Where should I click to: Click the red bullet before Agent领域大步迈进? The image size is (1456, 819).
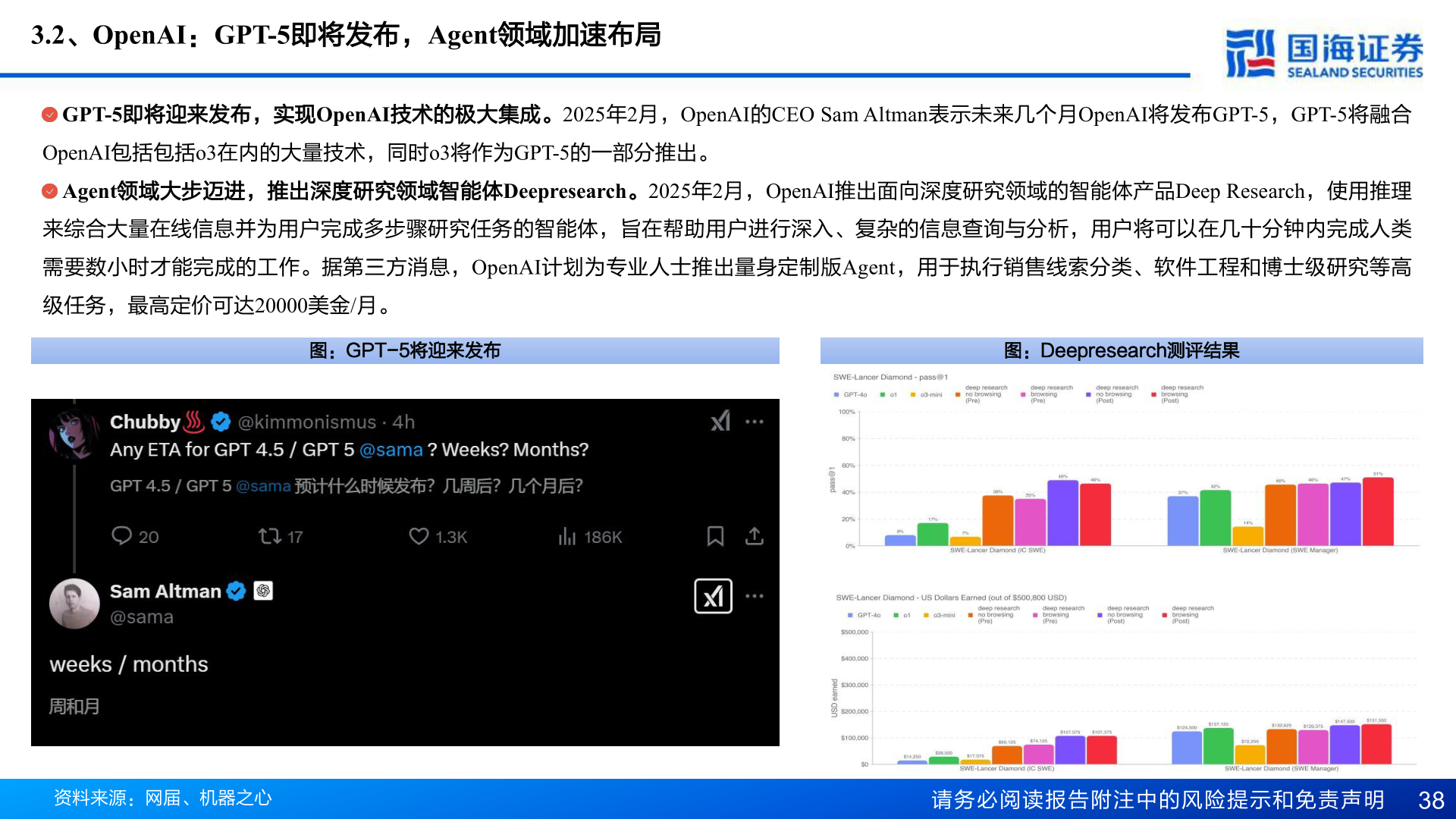click(49, 191)
